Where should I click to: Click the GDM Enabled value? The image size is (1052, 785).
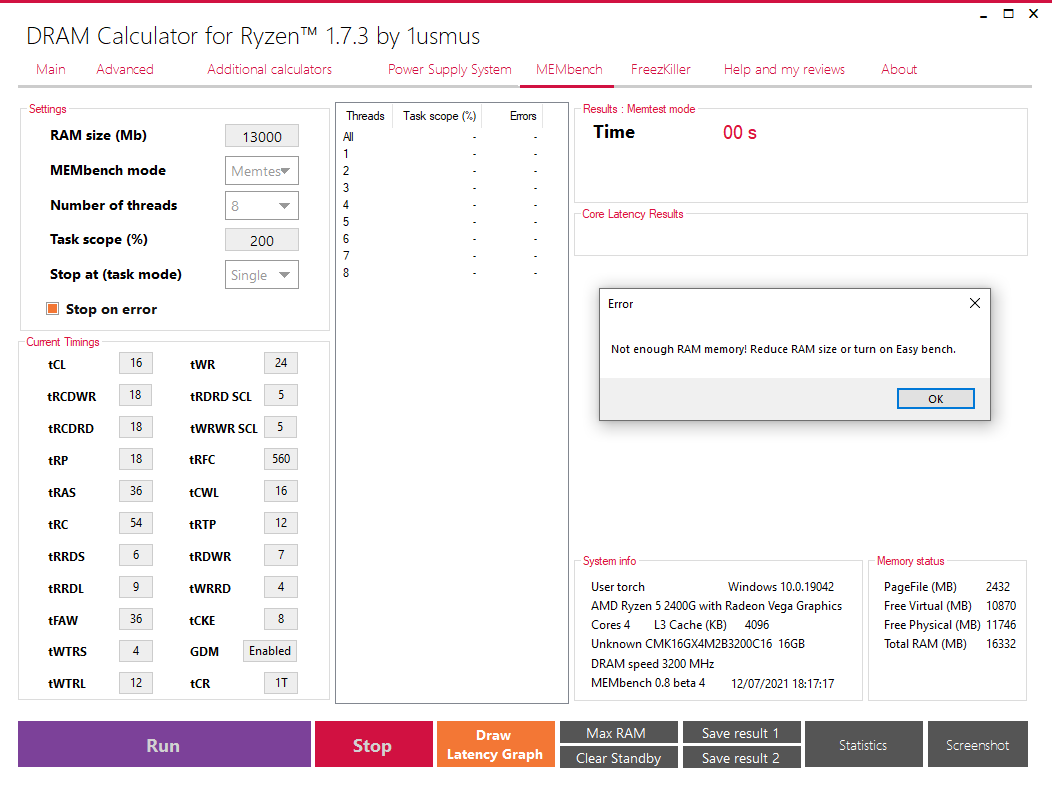(270, 651)
